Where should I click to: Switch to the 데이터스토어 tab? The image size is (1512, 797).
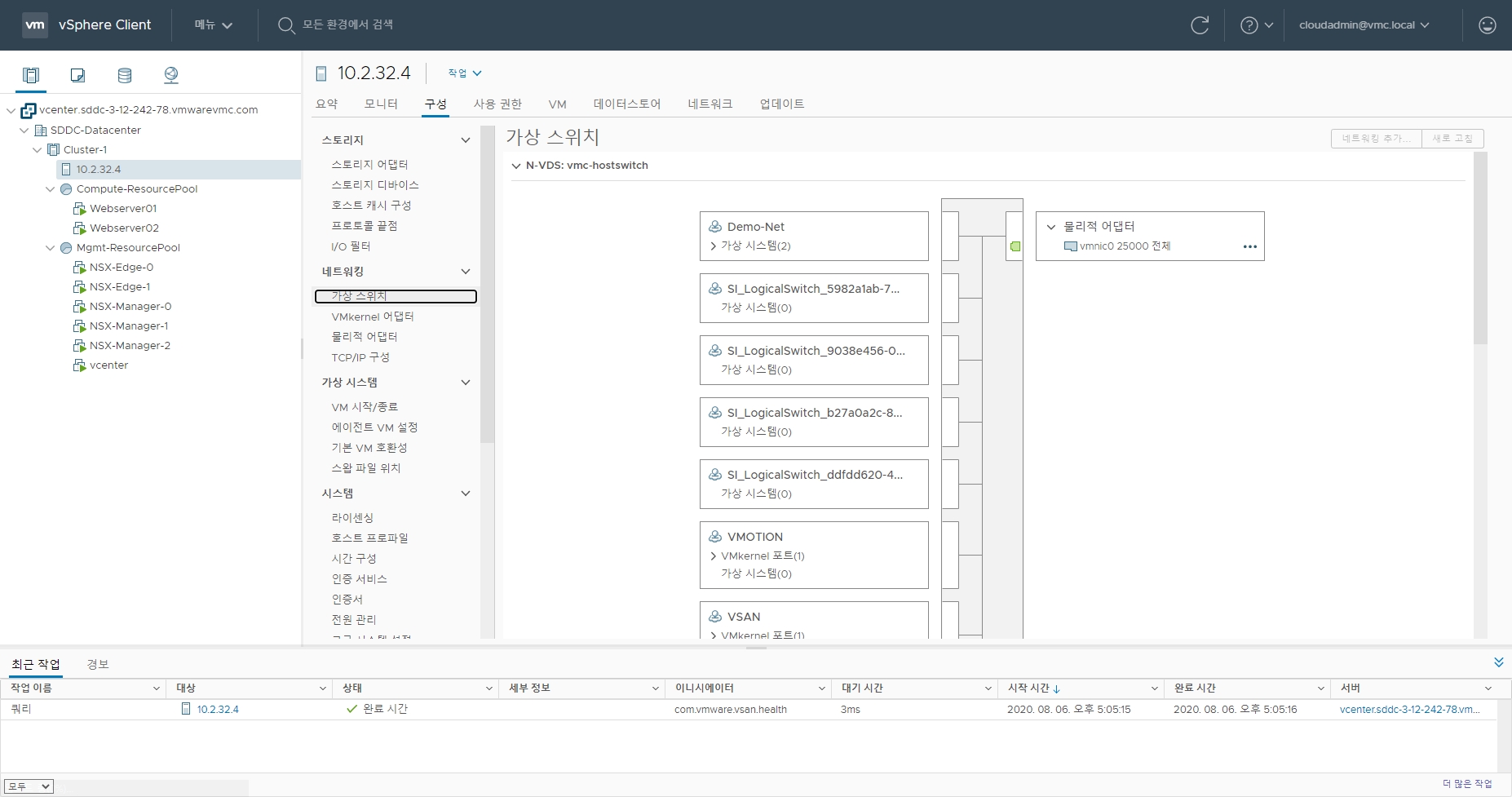pyautogui.click(x=627, y=104)
